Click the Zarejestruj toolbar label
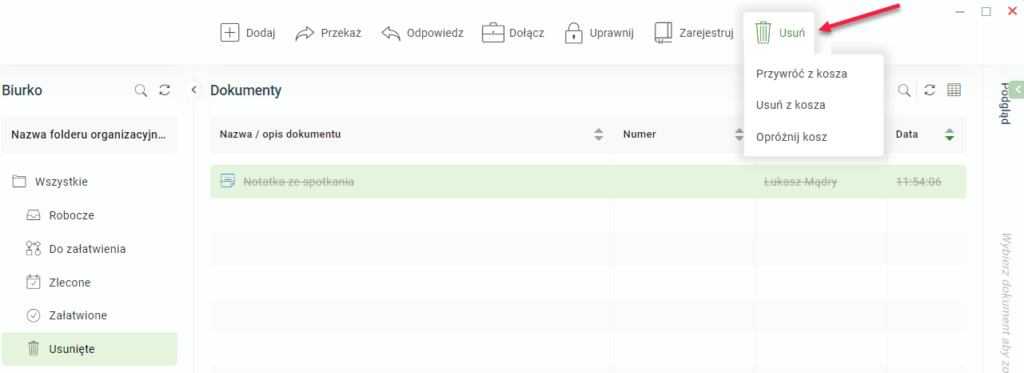Screen dimensions: 1024x373 (x=706, y=33)
